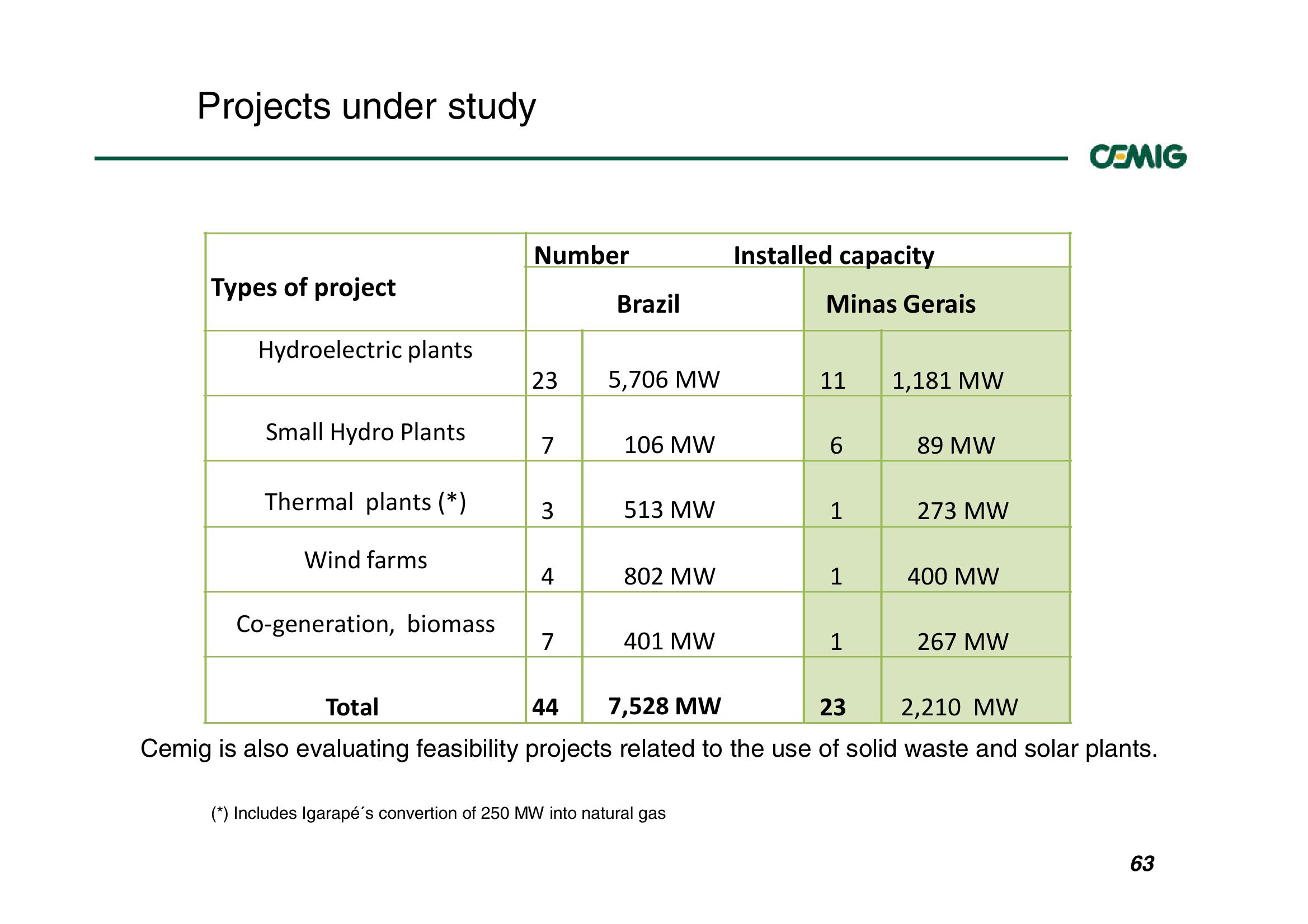
Task: Click the solid waste and solar plants sentence
Action: (x=650, y=749)
